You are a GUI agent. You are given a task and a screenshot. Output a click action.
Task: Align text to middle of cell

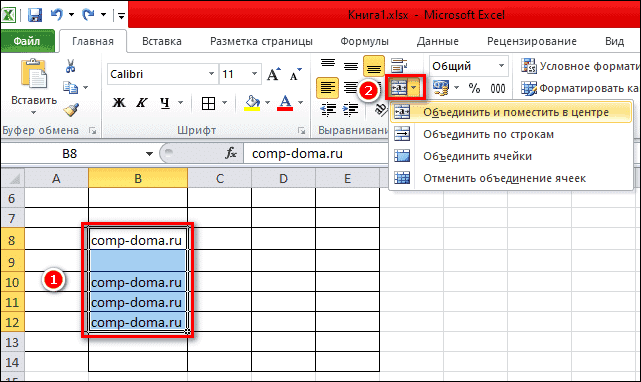tap(351, 65)
